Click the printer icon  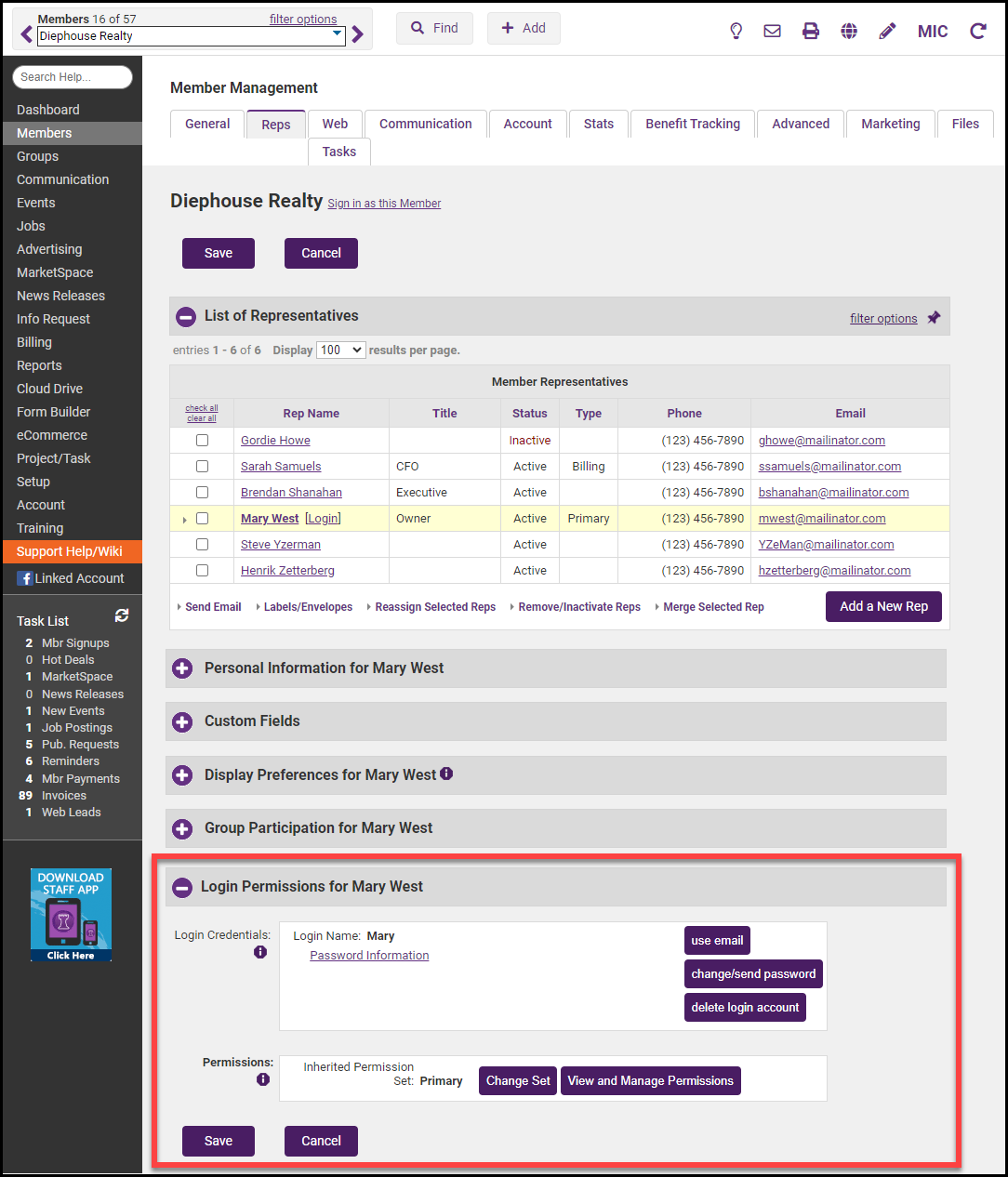811,31
